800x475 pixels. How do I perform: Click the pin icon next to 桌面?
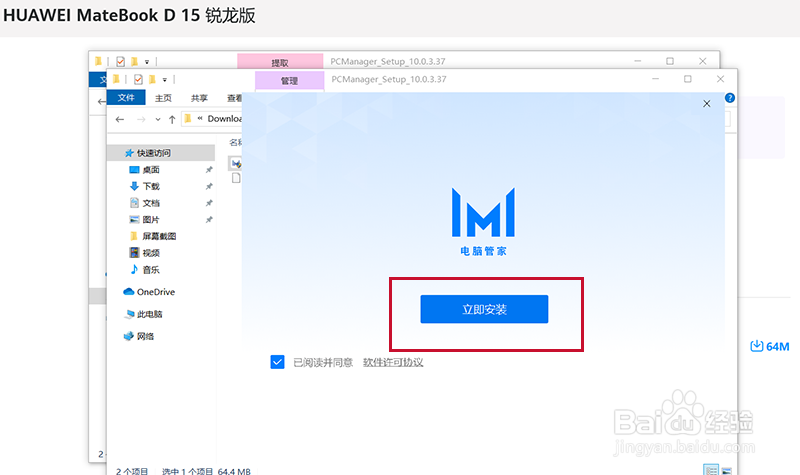pyautogui.click(x=209, y=169)
